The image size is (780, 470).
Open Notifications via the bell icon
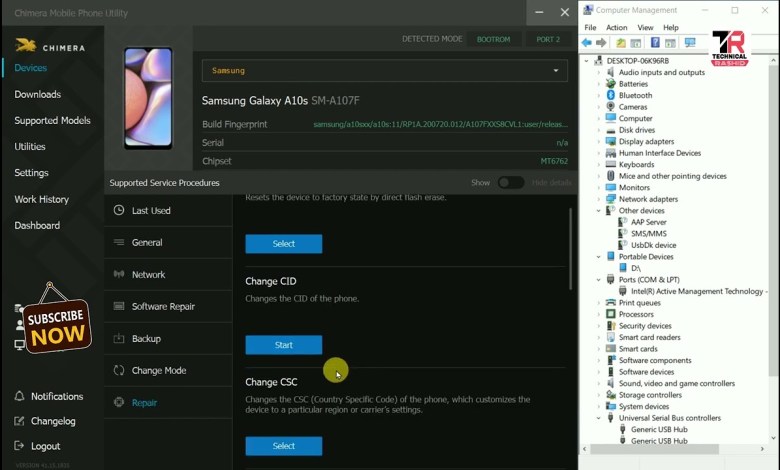[19, 397]
